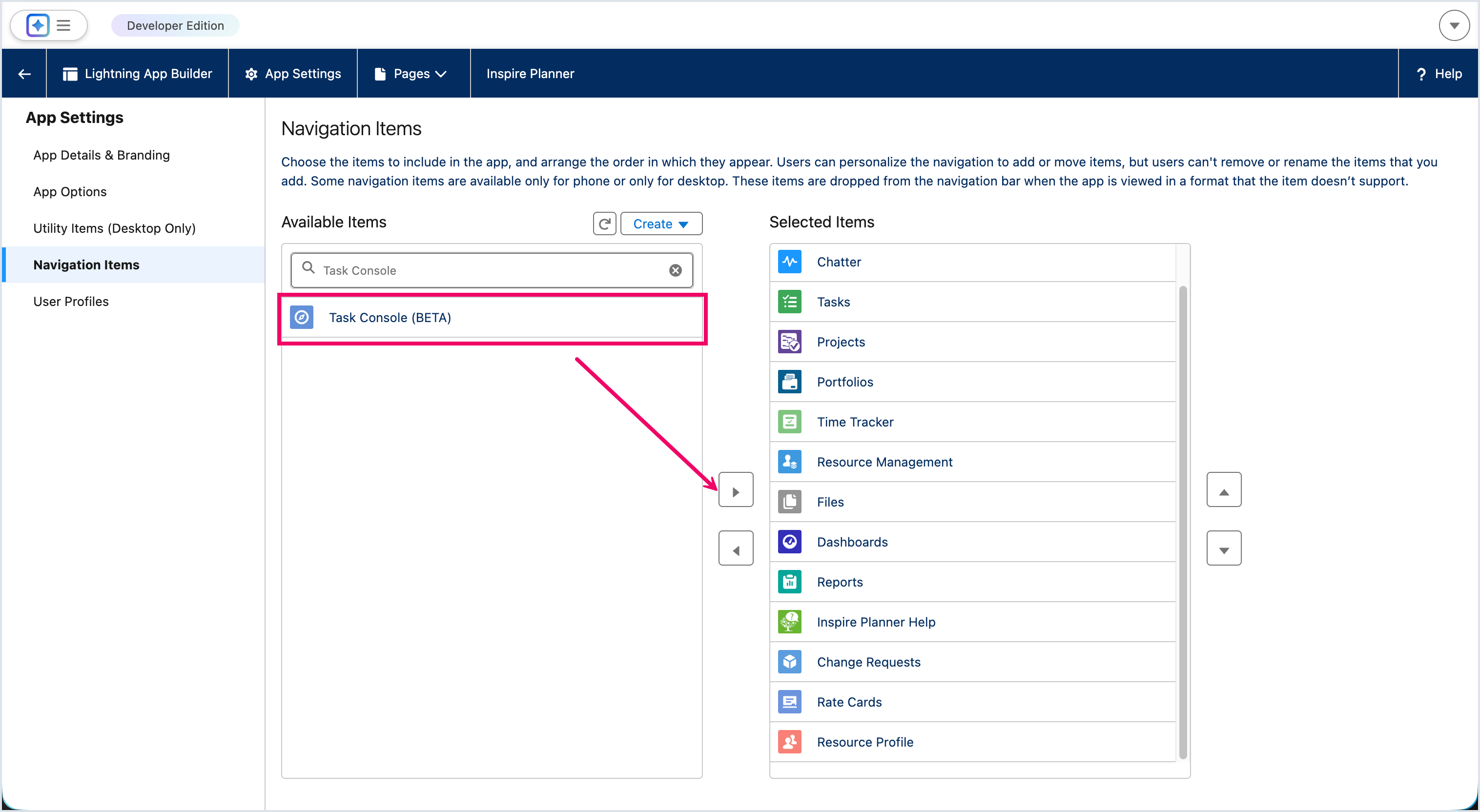Click the Reports icon
Viewport: 1480px width, 812px height.
(790, 582)
